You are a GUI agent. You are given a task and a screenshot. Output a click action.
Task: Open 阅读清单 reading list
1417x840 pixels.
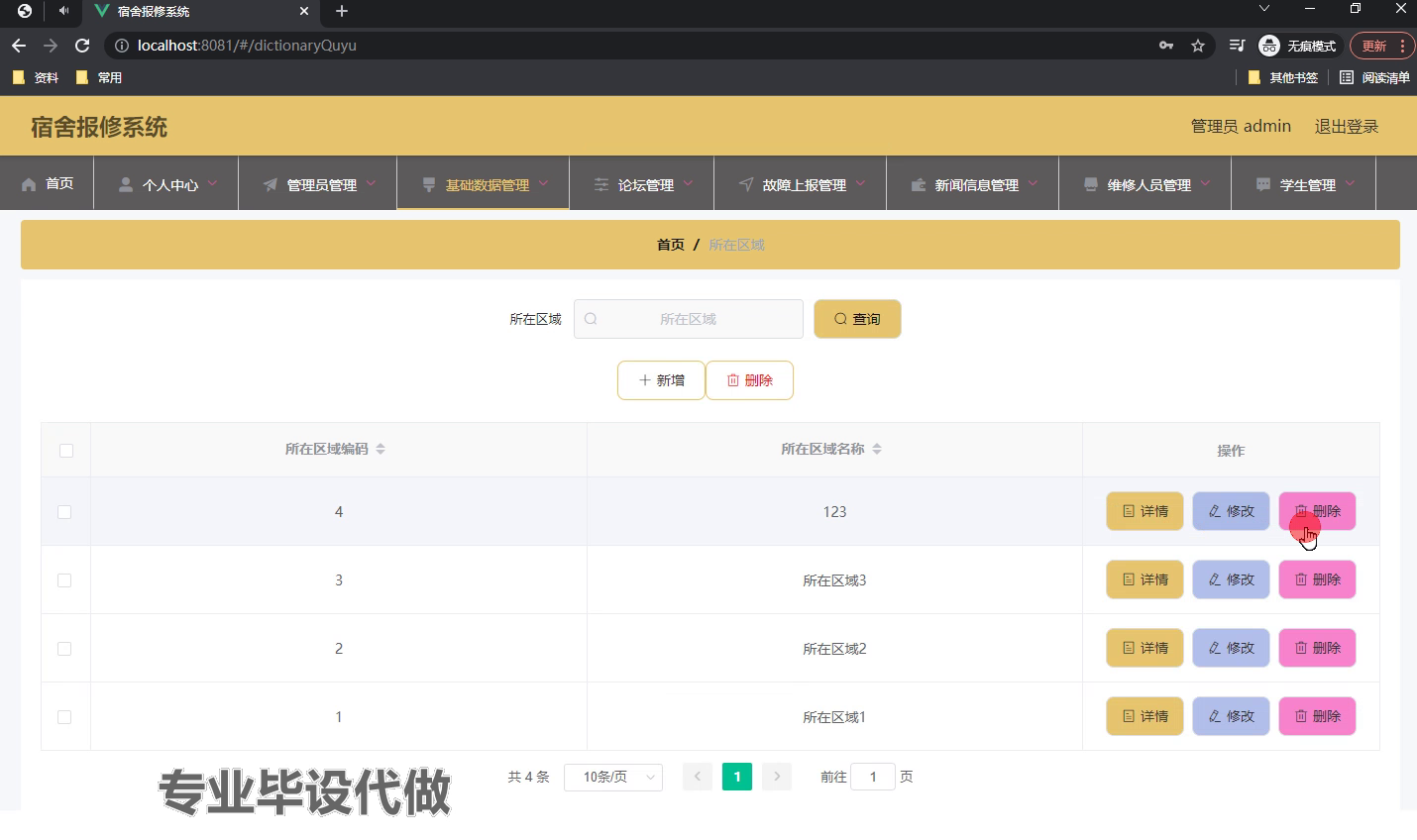pos(1374,77)
